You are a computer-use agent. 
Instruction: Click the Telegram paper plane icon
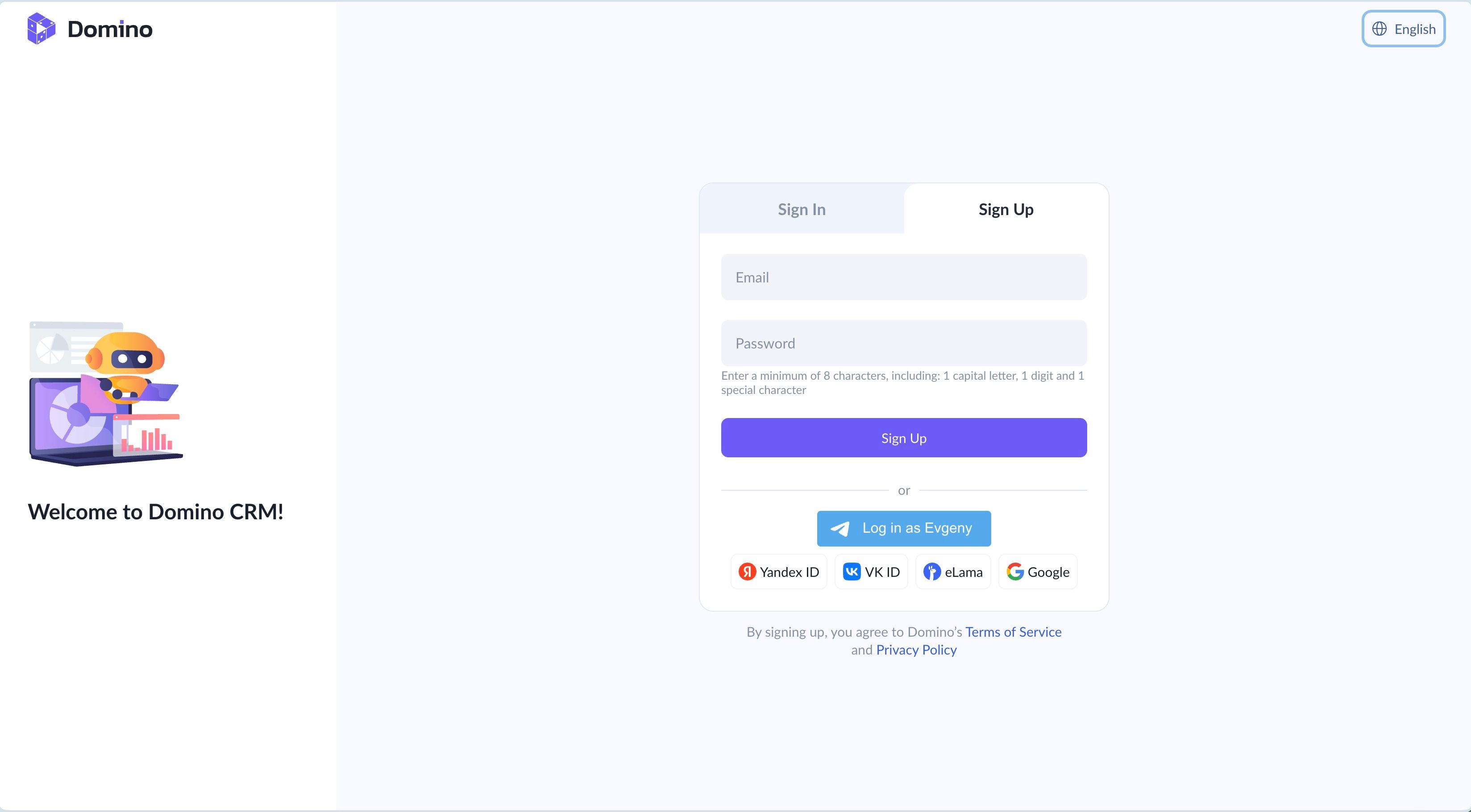click(840, 528)
